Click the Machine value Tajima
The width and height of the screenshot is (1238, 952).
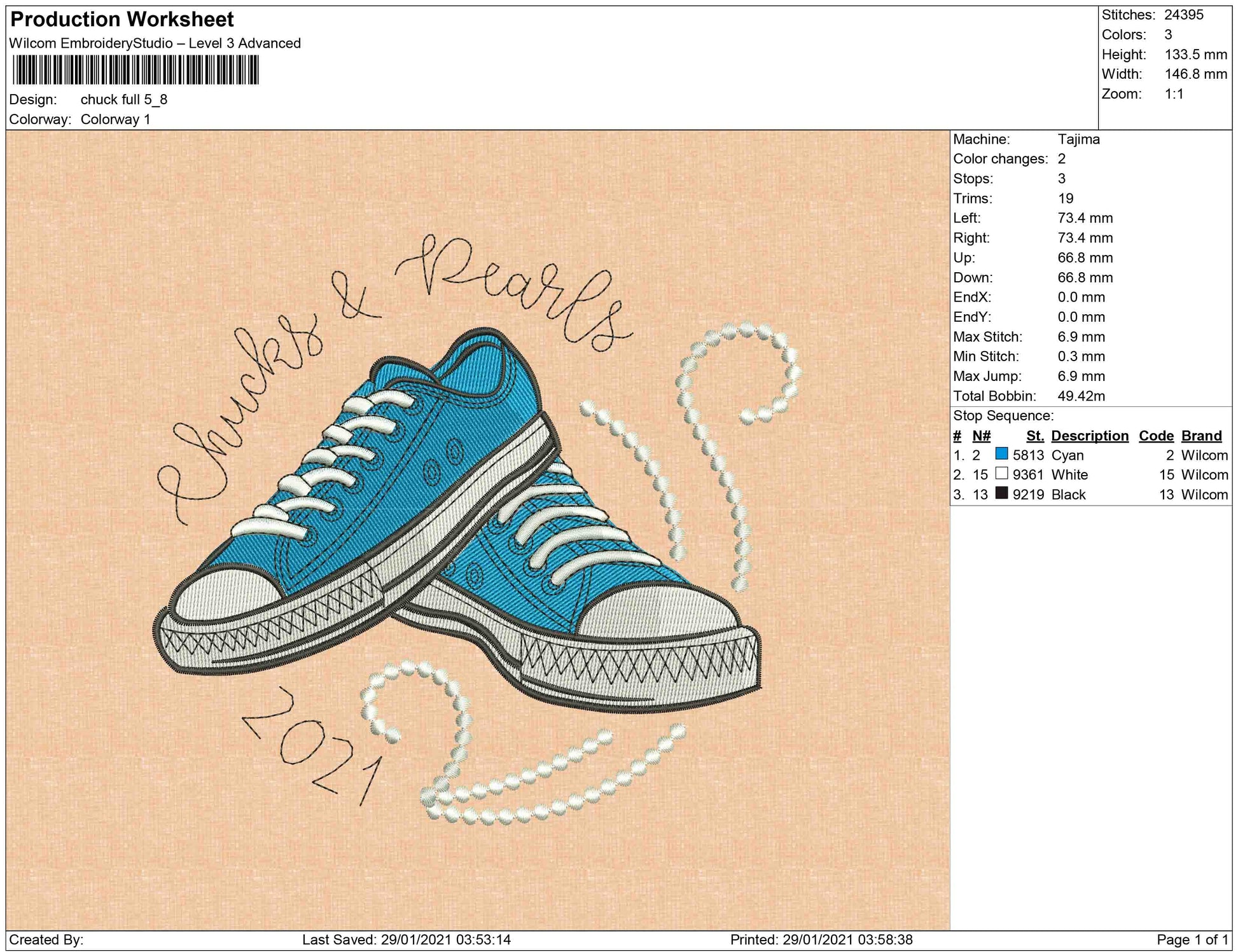[x=1078, y=139]
